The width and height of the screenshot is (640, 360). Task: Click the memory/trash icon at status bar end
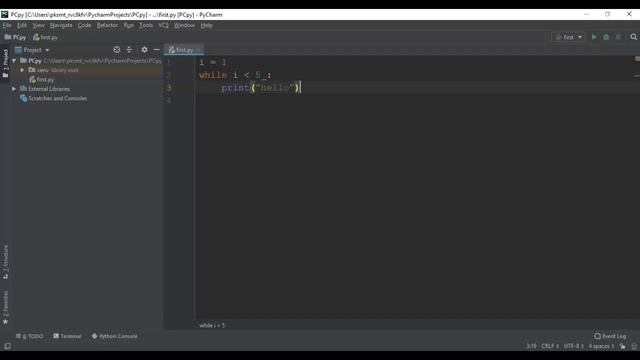pos(634,346)
